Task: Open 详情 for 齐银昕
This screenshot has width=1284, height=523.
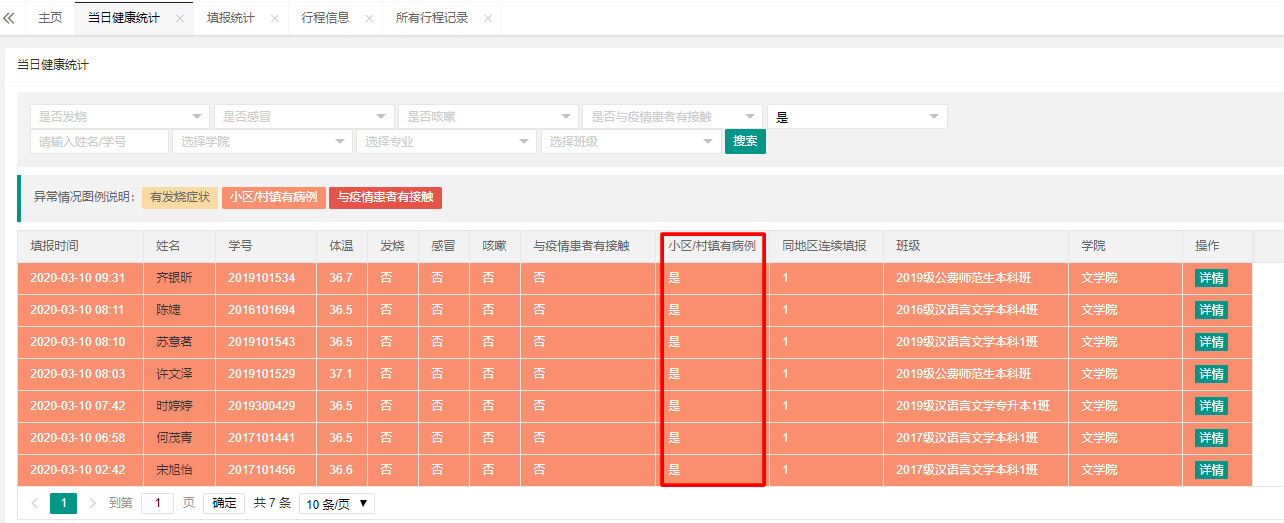Action: pos(1211,278)
